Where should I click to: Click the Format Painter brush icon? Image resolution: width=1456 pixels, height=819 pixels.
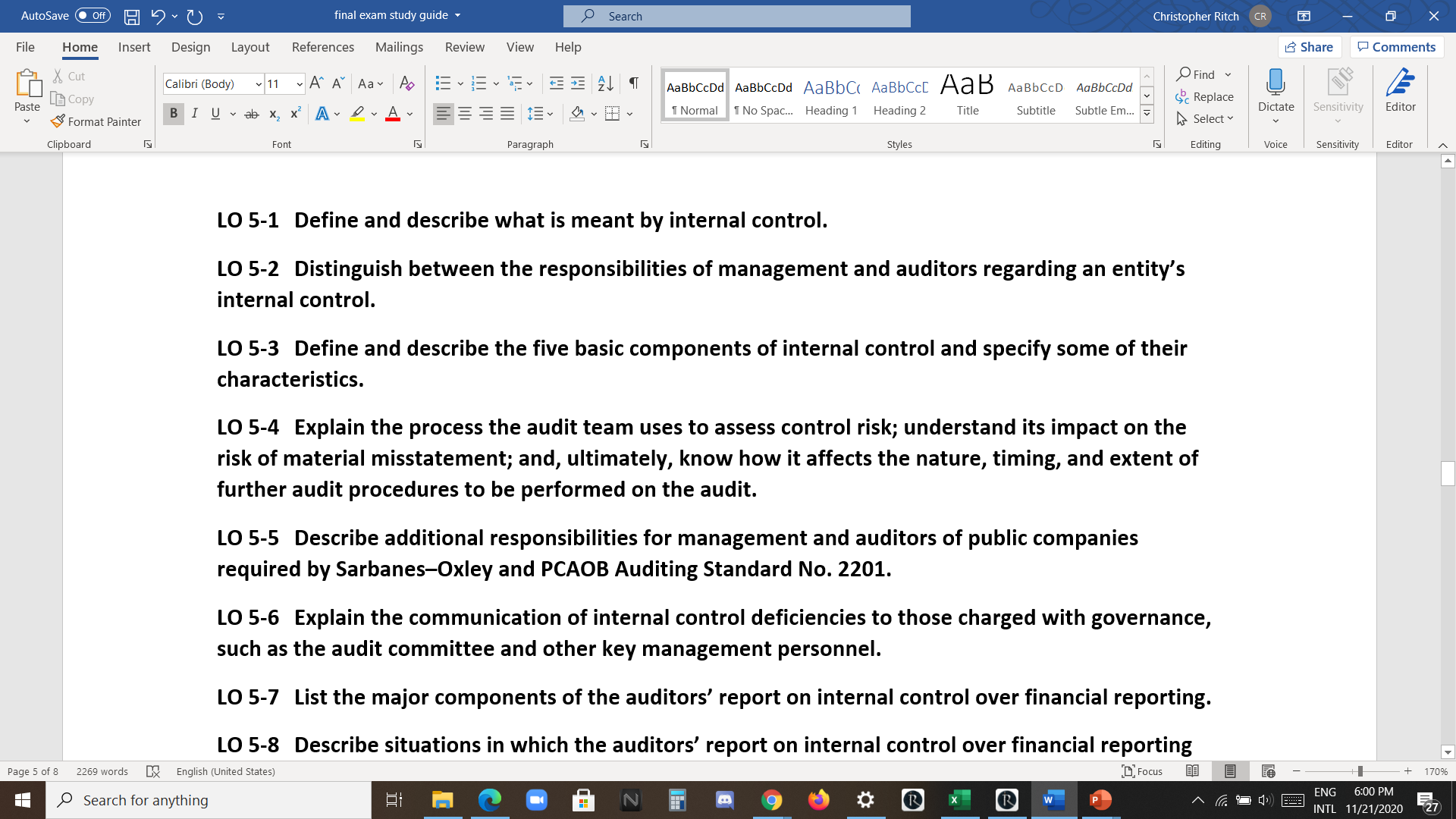pyautogui.click(x=58, y=121)
